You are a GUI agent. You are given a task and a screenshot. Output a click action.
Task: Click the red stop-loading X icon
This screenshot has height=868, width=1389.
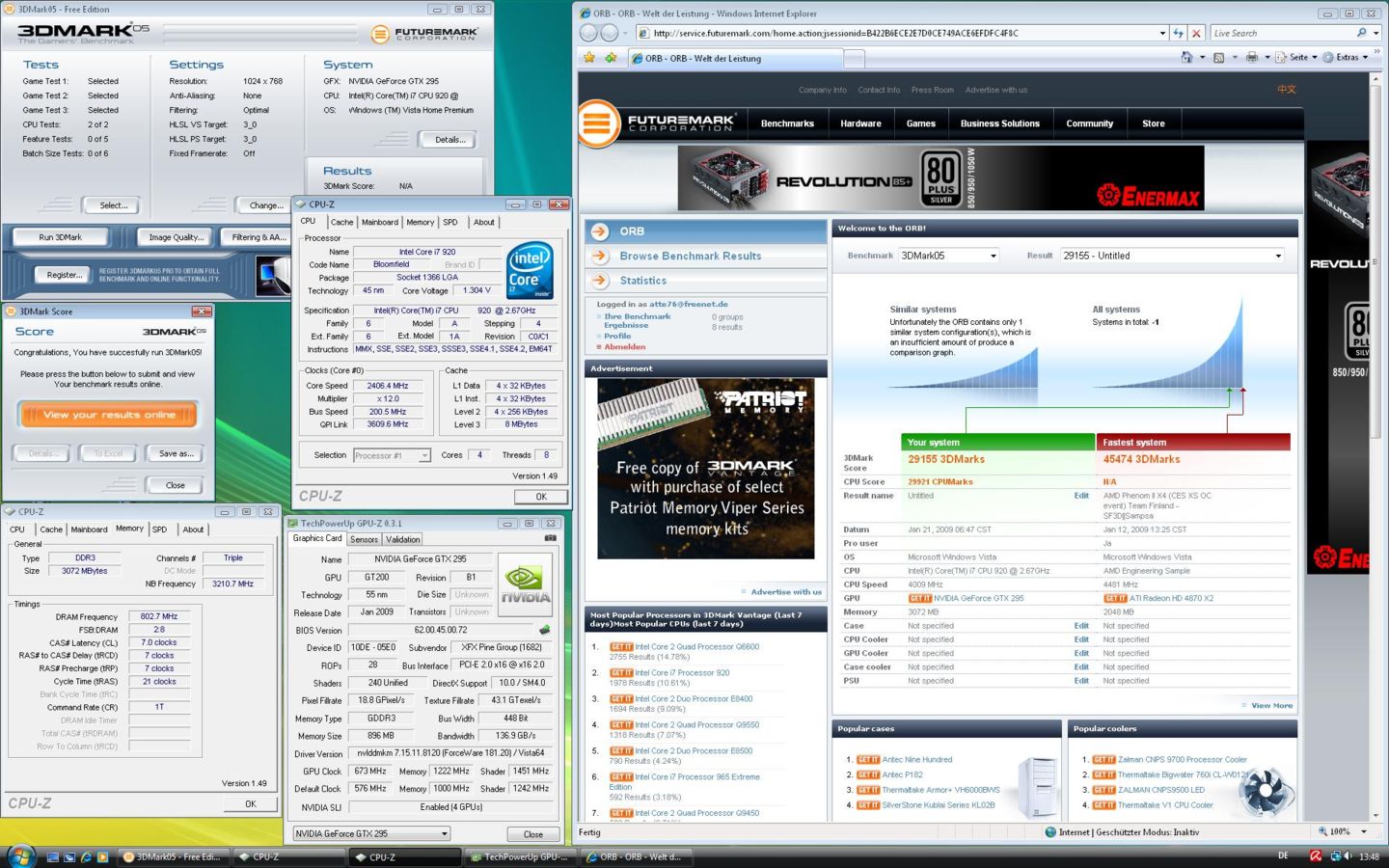click(1196, 33)
